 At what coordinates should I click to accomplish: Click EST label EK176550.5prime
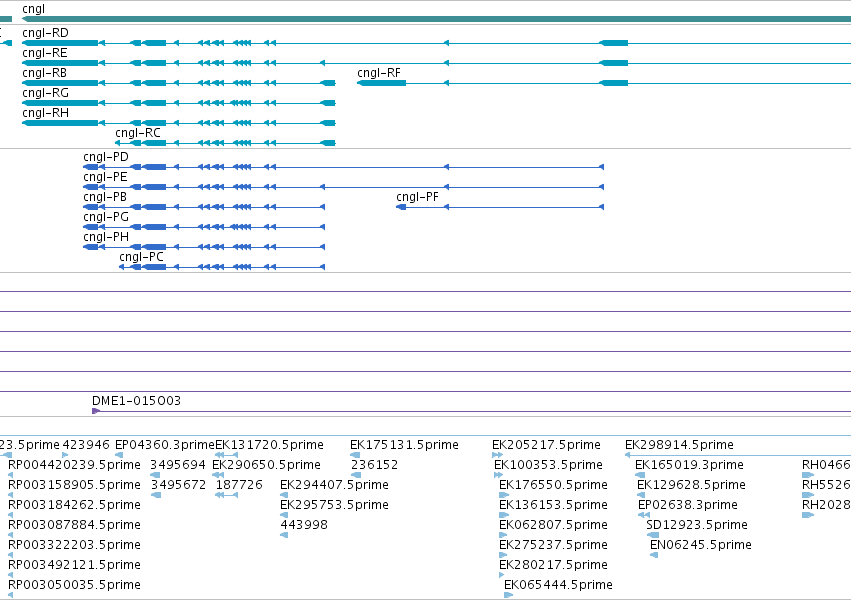[553, 486]
